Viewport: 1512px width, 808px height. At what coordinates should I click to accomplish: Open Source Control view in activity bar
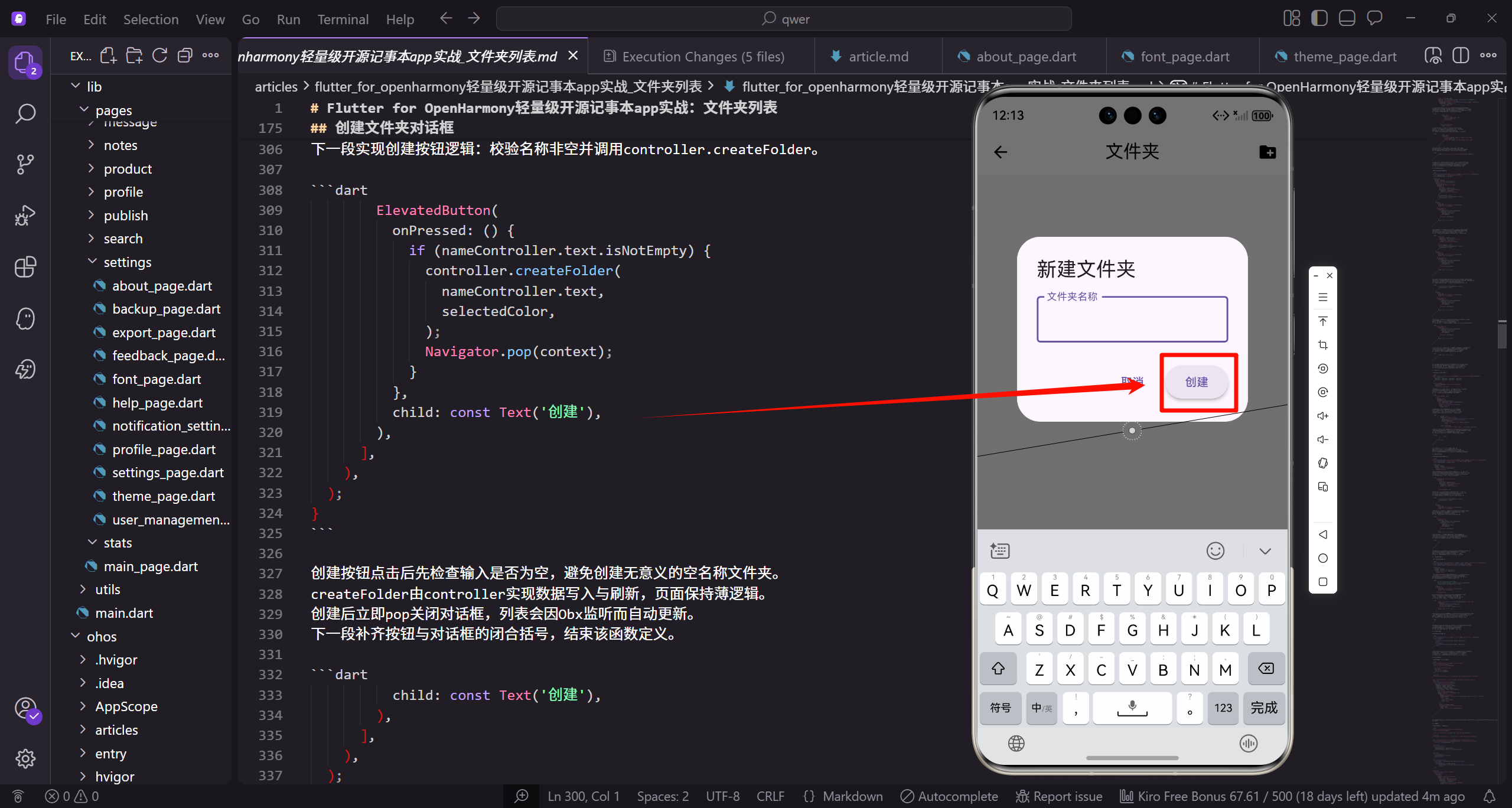coord(25,164)
